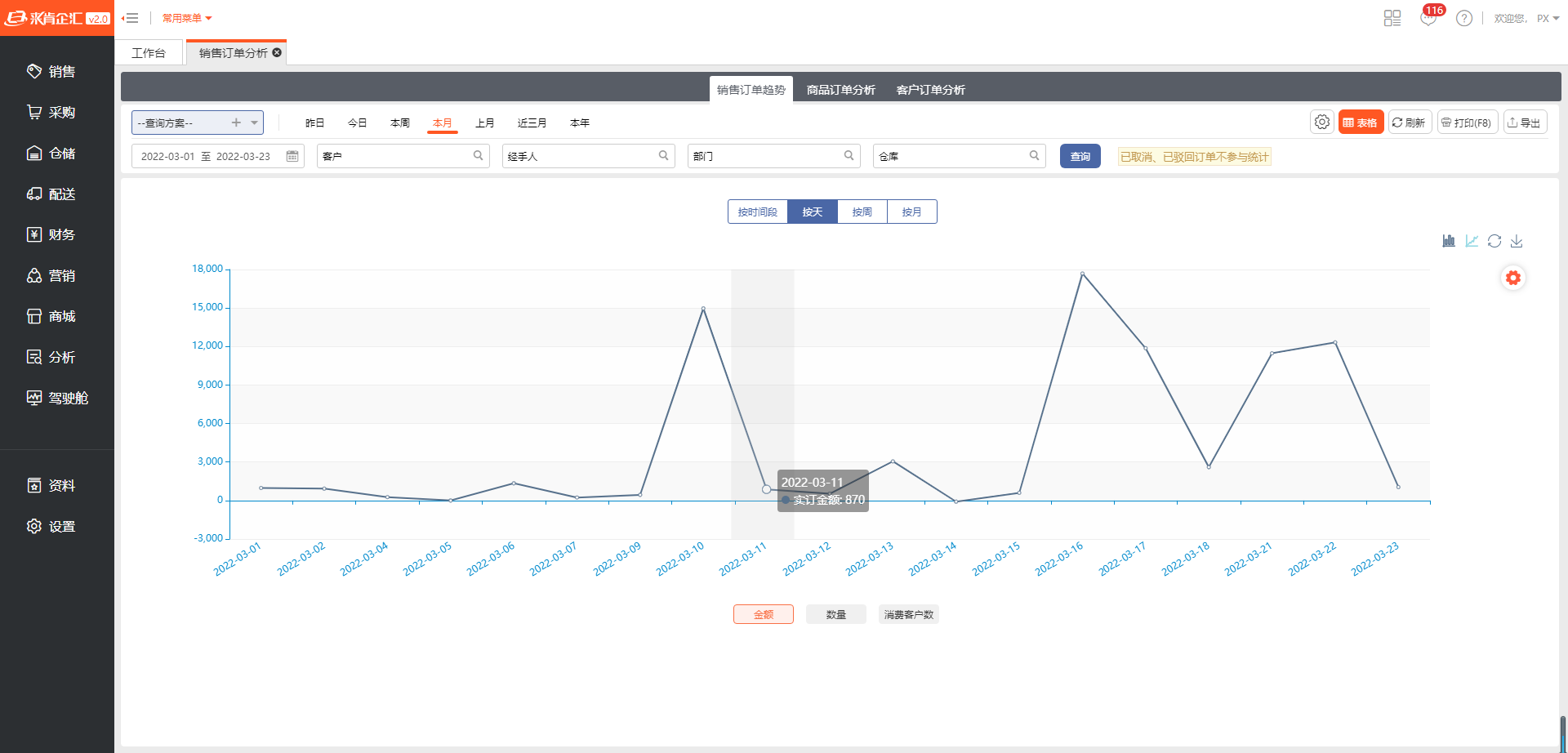Click the chart restore refresh icon
Image resolution: width=1568 pixels, height=753 pixels.
[x=1494, y=241]
